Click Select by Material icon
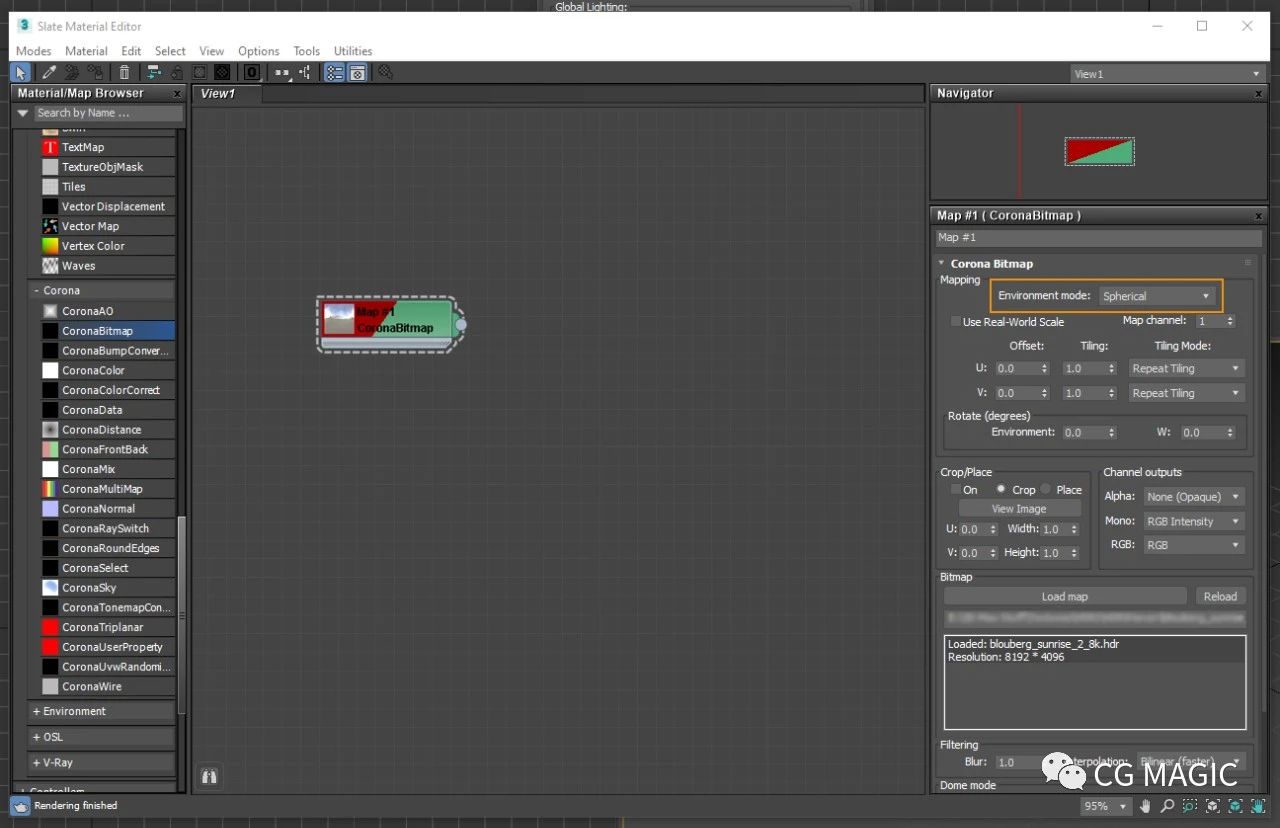This screenshot has height=828, width=1280. pos(386,73)
